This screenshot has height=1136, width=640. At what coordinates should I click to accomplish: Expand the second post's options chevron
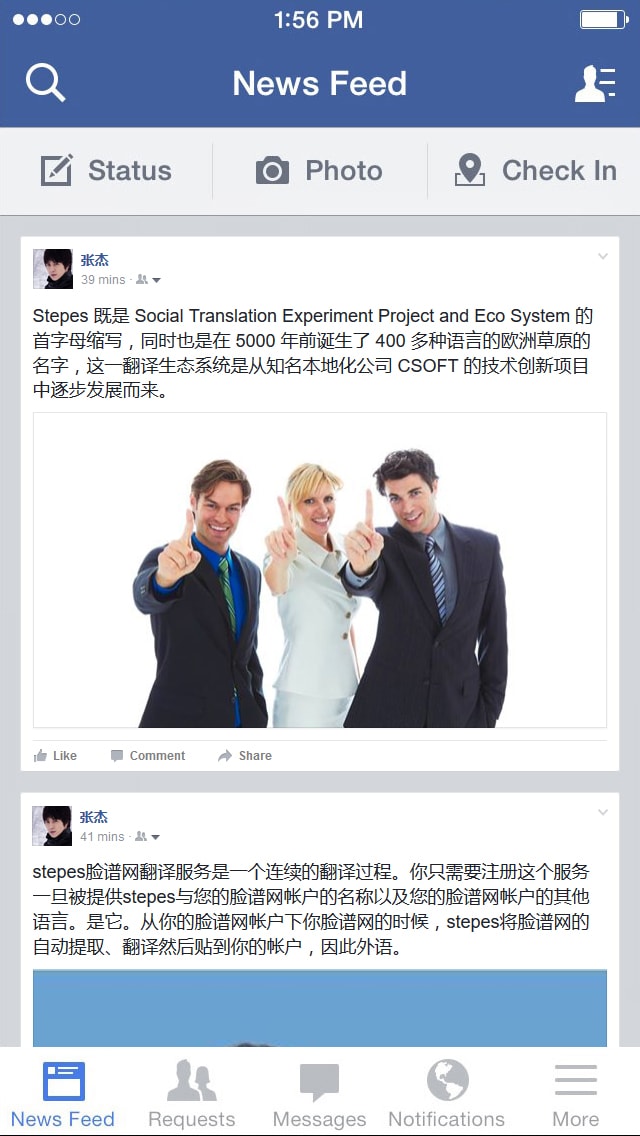[x=602, y=813]
